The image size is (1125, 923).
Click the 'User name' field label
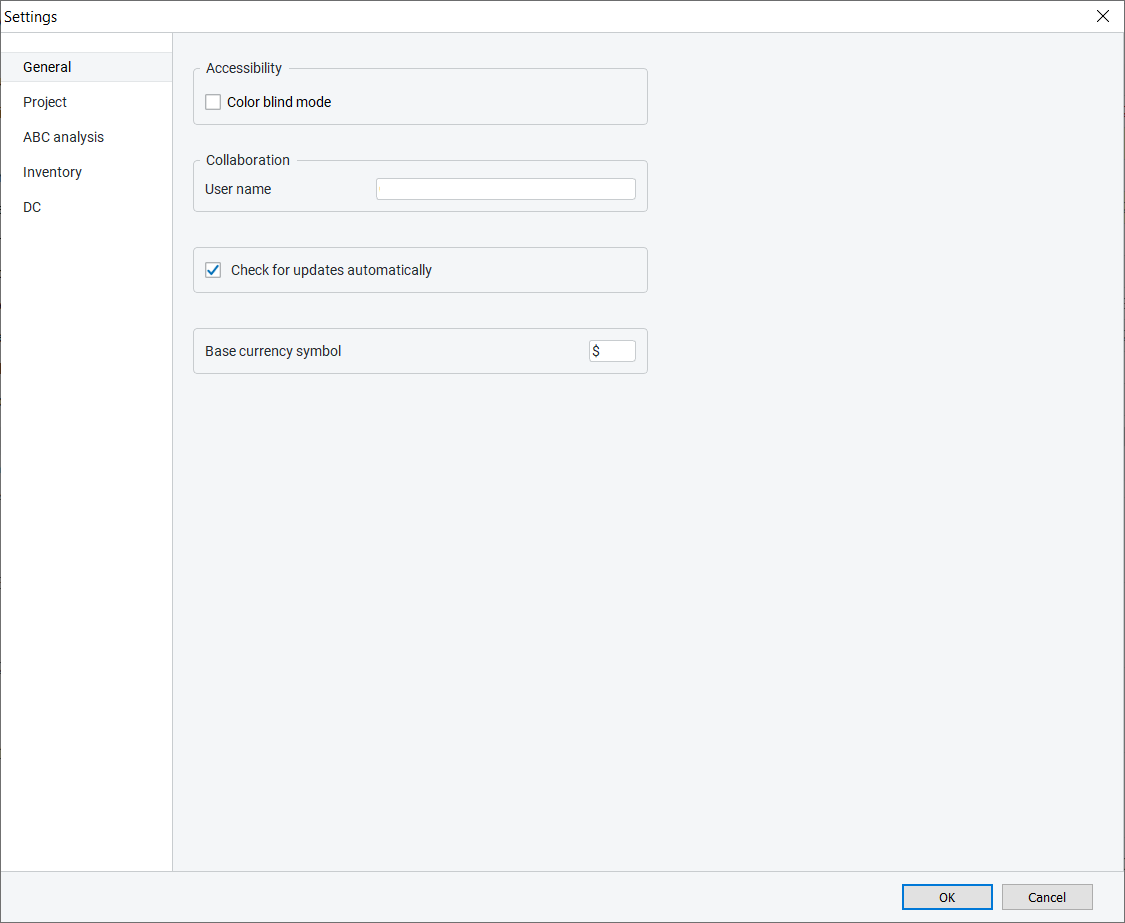[x=238, y=189]
